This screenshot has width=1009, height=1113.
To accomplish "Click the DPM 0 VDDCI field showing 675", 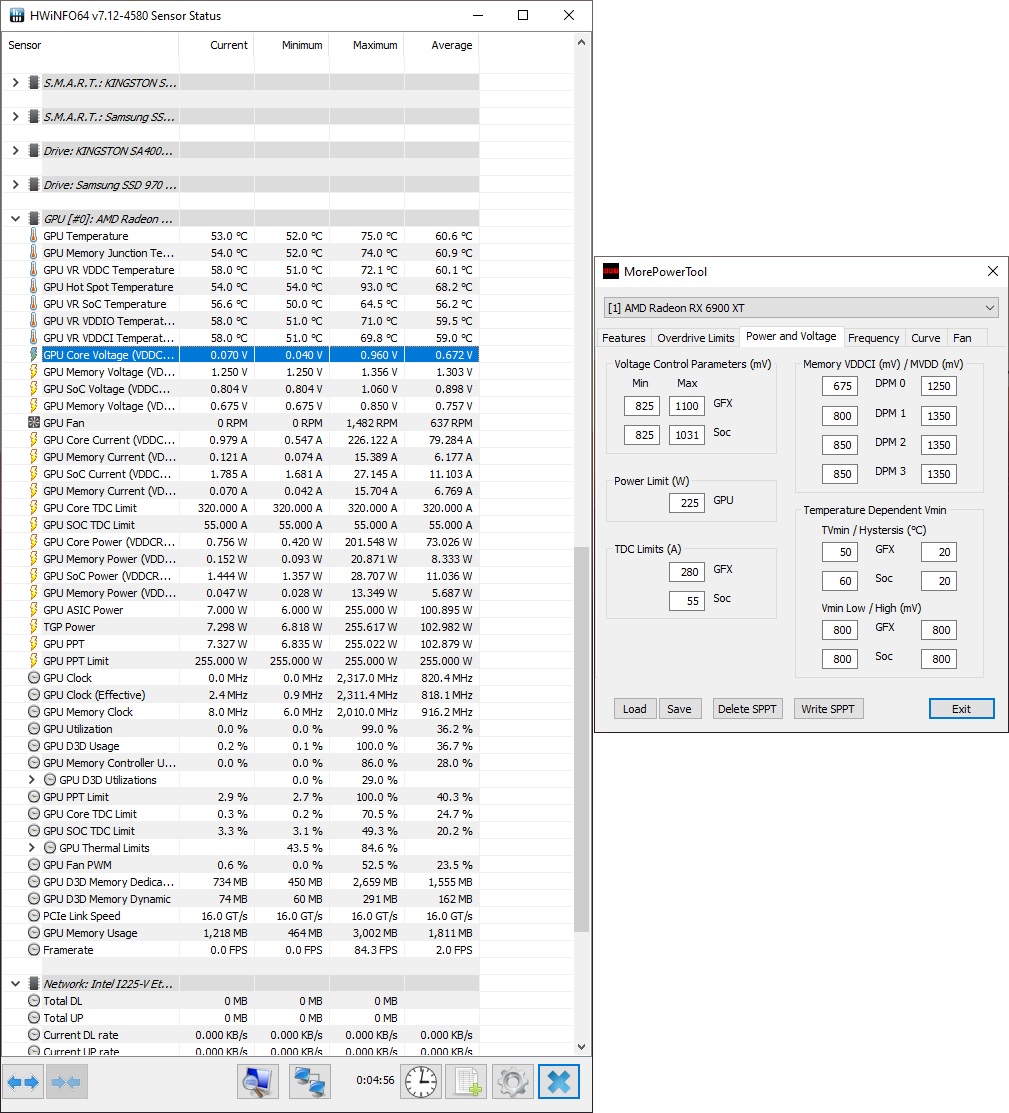I will (840, 386).
